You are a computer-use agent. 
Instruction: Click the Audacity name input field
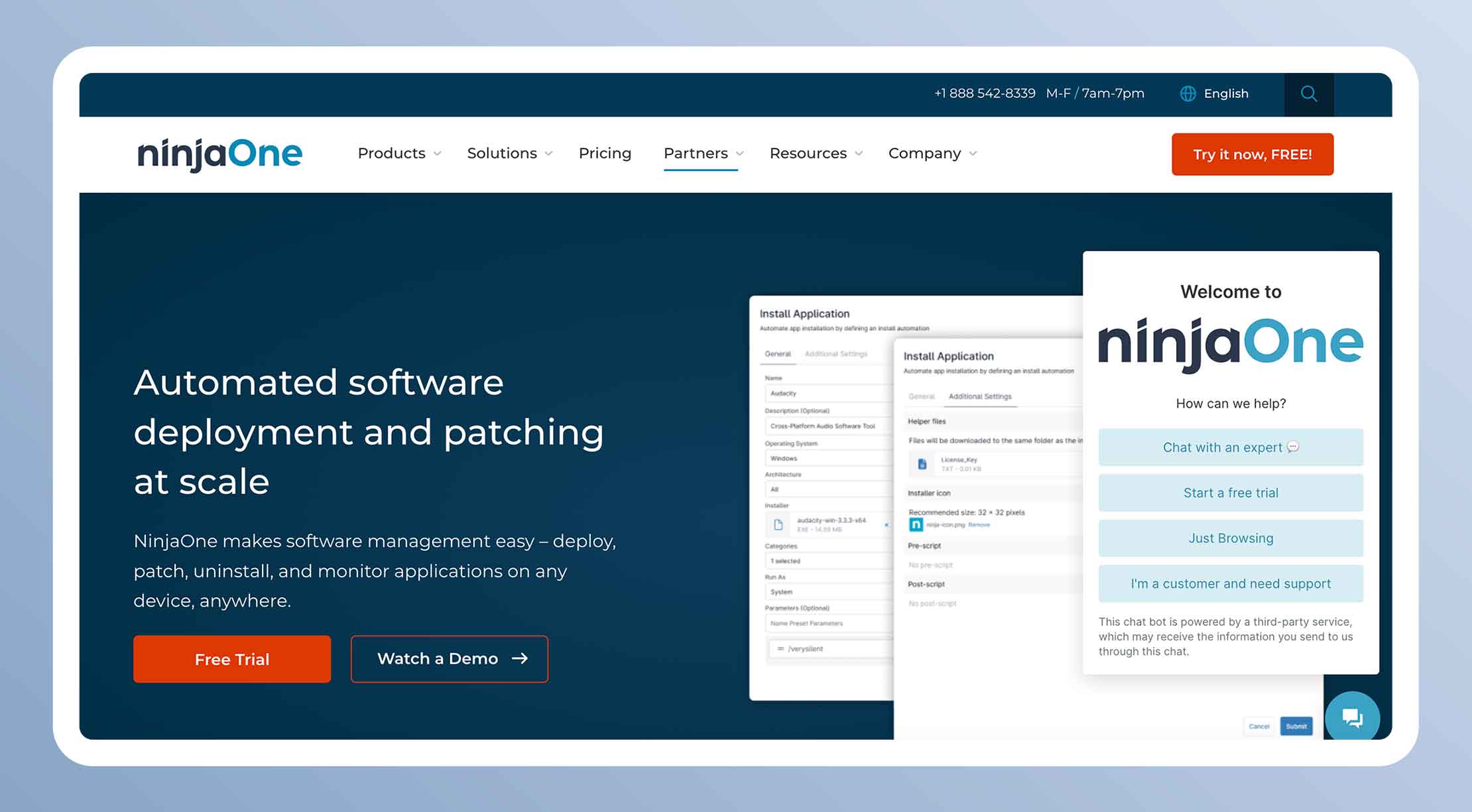click(x=829, y=393)
